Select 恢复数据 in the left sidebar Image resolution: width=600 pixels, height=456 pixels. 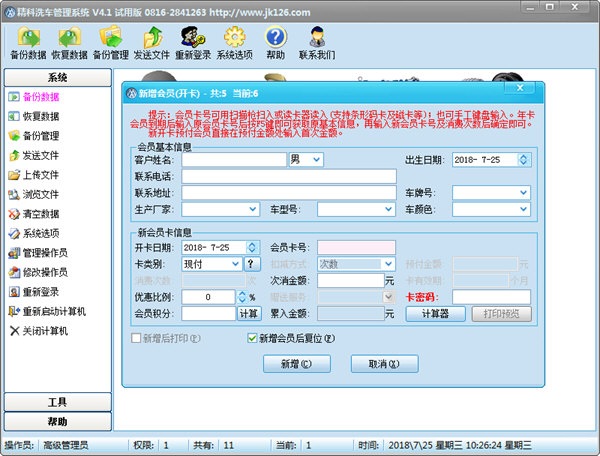click(x=34, y=116)
